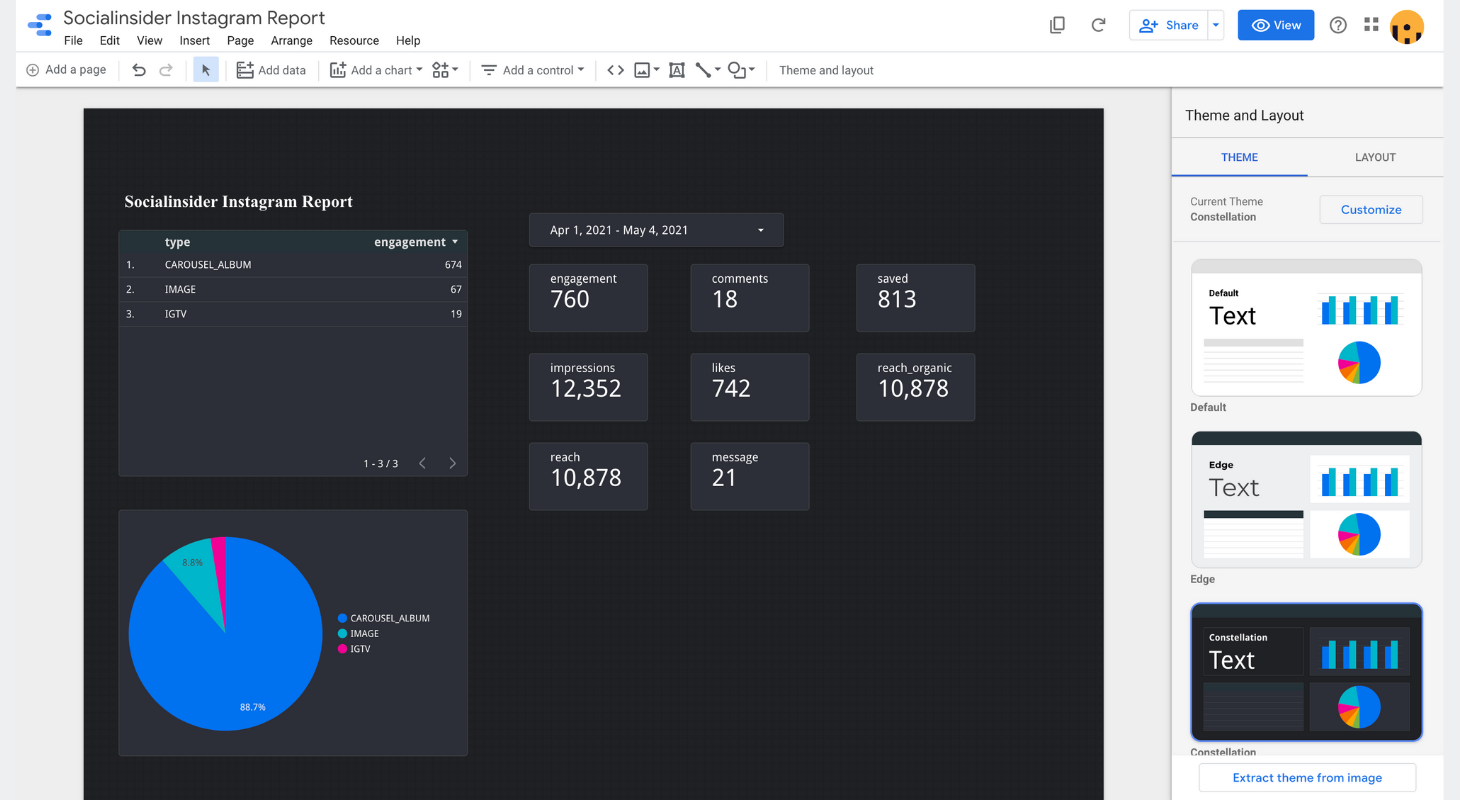Click the type column header
The image size is (1460, 800).
tap(177, 242)
